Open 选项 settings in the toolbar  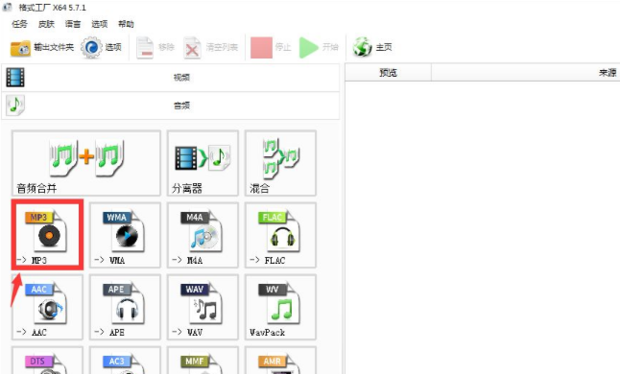click(x=101, y=48)
